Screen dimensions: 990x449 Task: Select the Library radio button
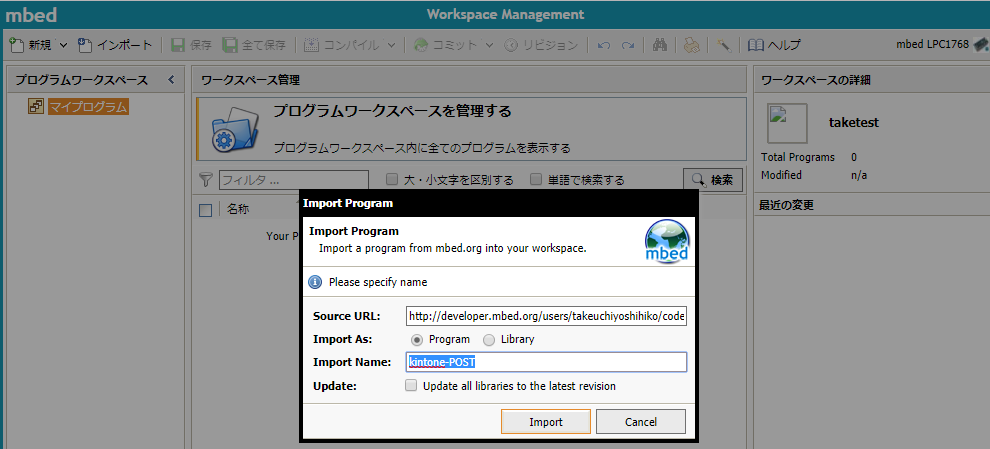(x=489, y=340)
